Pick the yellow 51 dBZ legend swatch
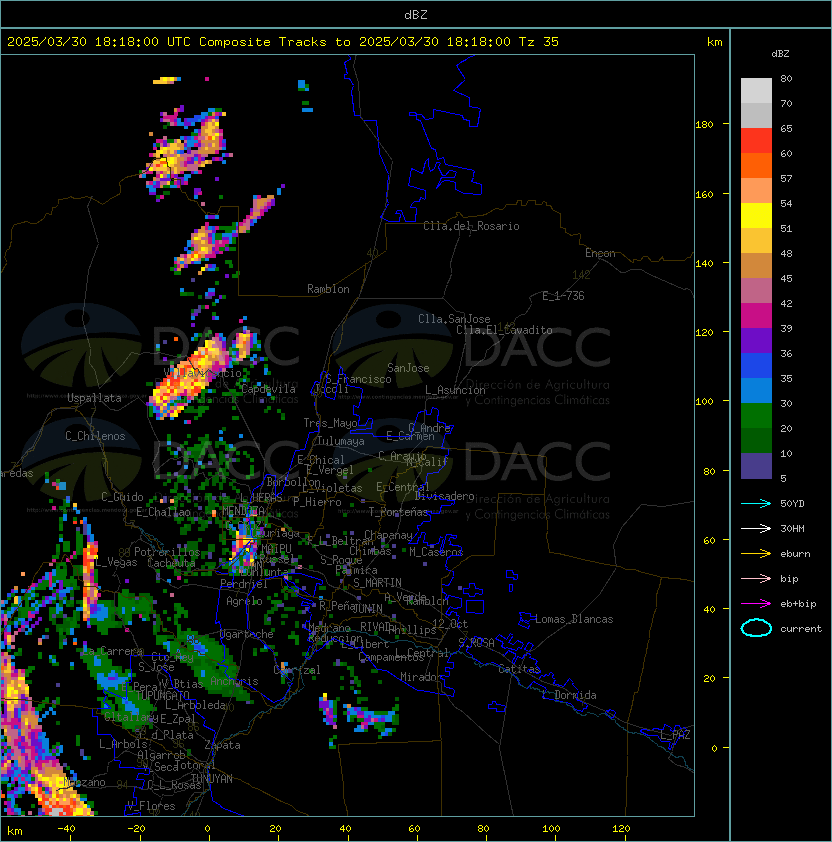Viewport: 832px width, 842px height. (x=756, y=216)
